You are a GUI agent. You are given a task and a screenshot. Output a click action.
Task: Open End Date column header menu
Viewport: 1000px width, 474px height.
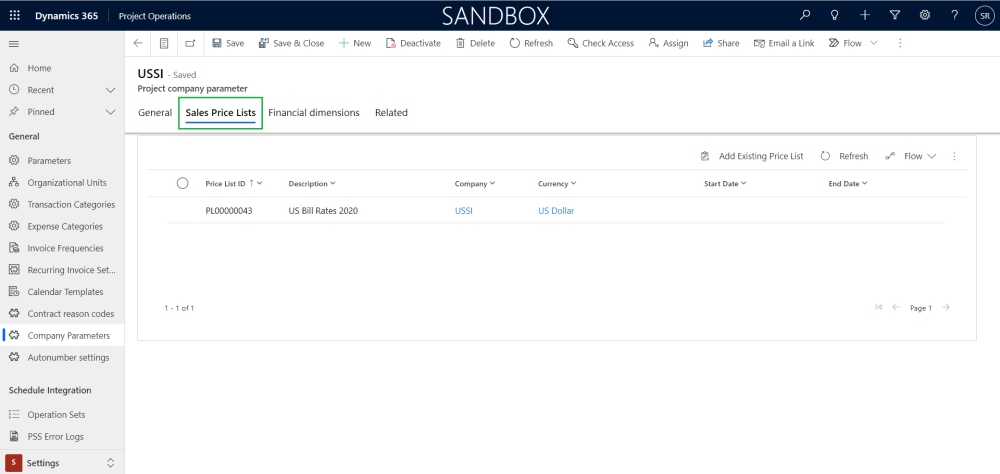(x=848, y=184)
